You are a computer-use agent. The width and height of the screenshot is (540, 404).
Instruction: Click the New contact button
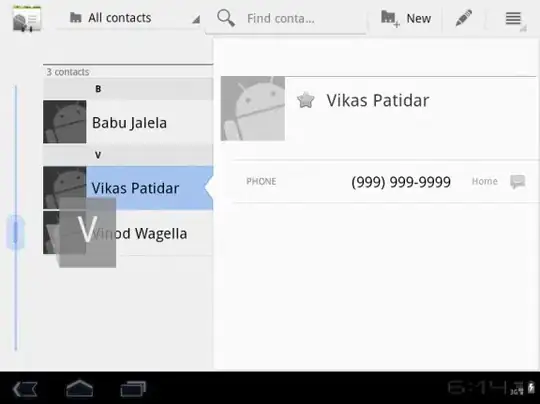pos(406,19)
